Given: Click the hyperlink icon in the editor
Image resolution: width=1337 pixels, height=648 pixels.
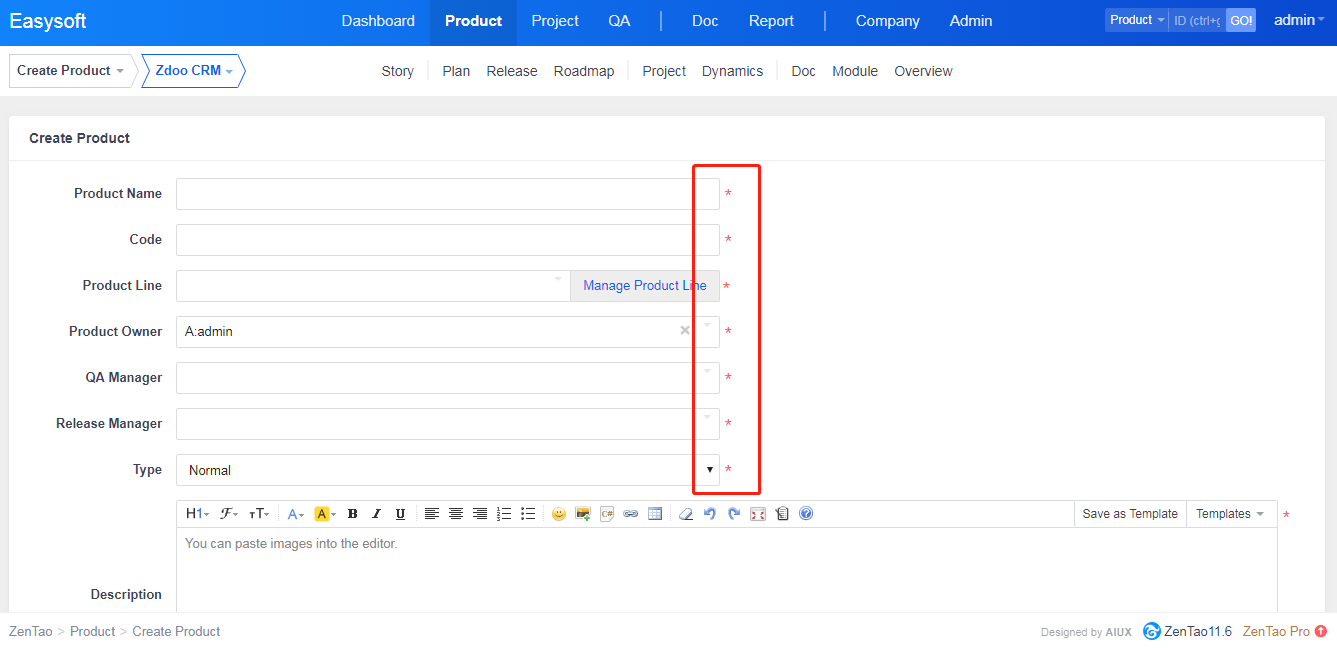Looking at the screenshot, I should tap(631, 514).
